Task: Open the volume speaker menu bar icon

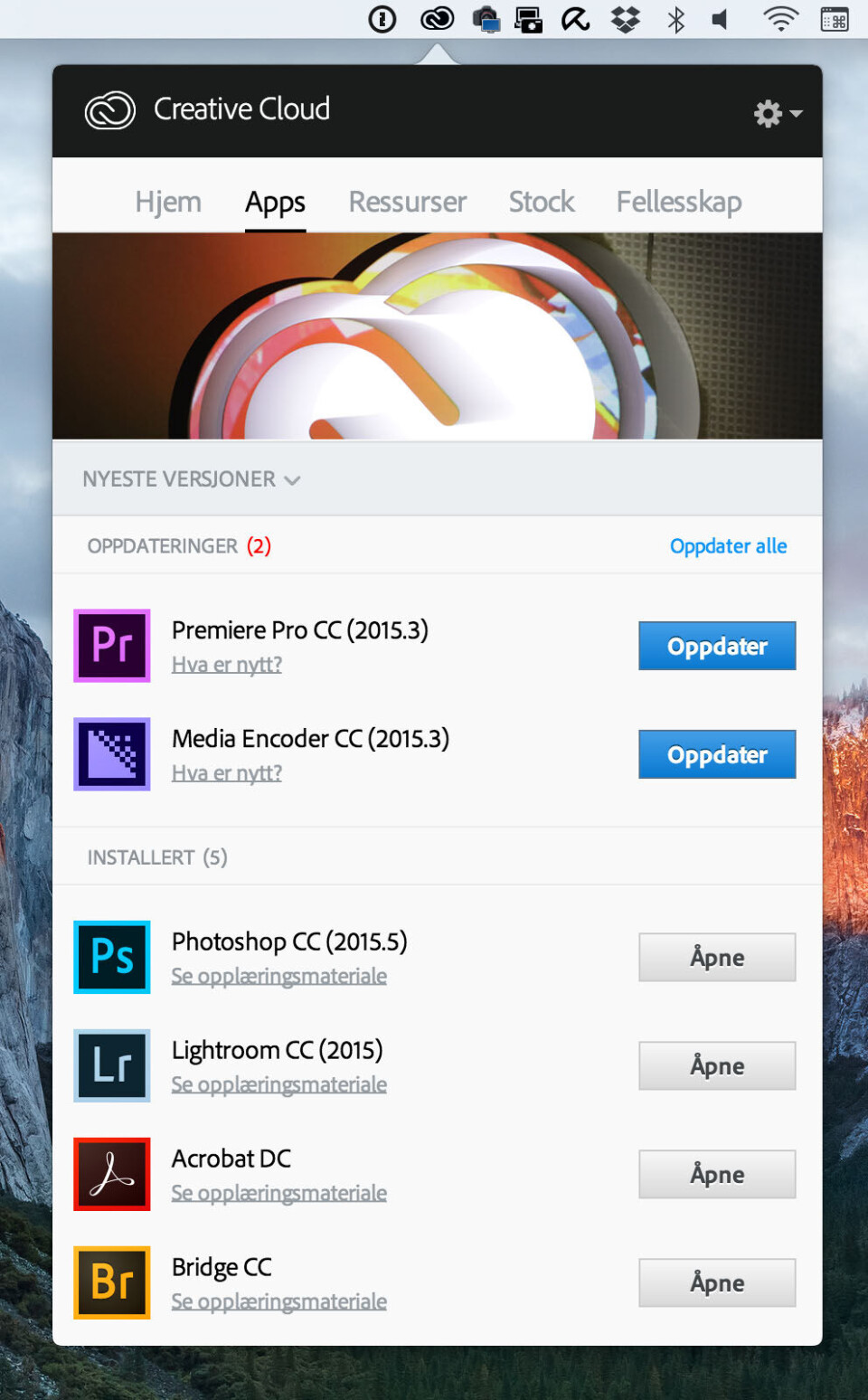Action: tap(721, 19)
